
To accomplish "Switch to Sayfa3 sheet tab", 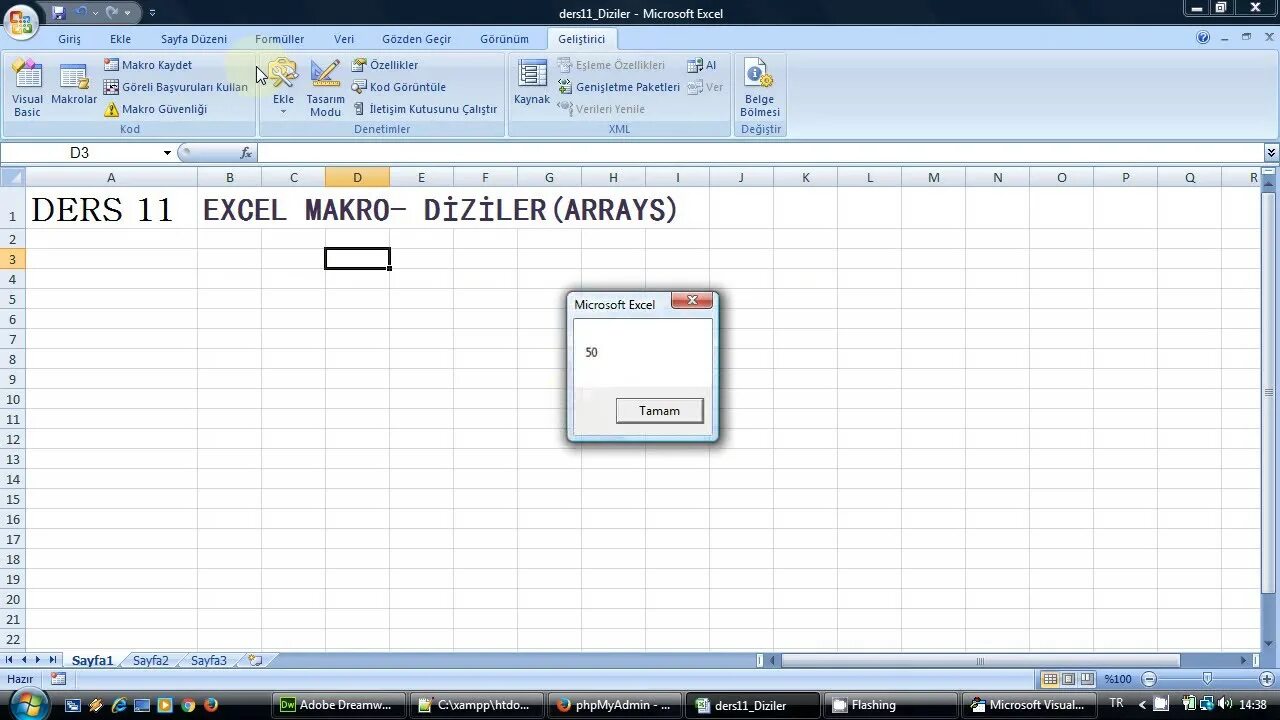I will pyautogui.click(x=209, y=661).
